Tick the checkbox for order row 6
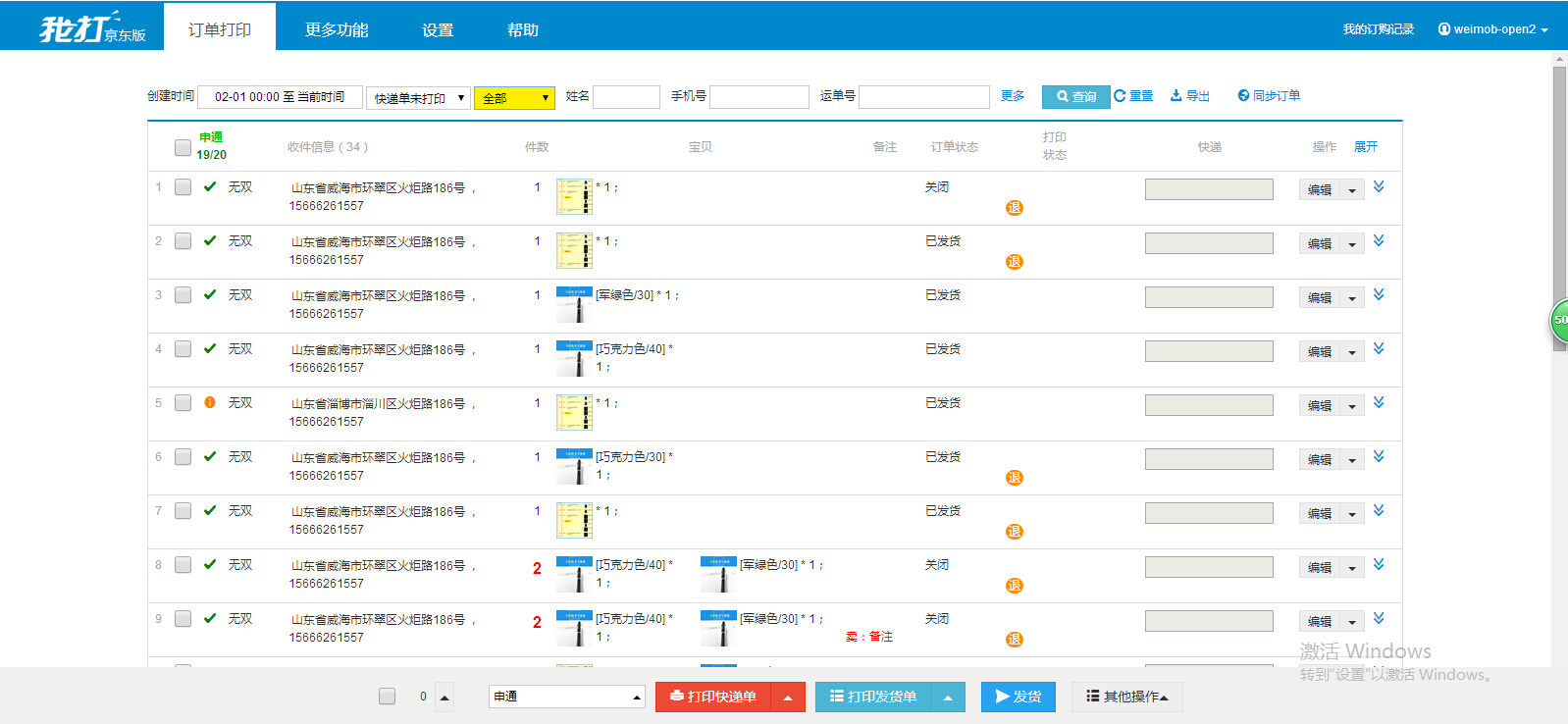The image size is (1568, 724). 183,456
